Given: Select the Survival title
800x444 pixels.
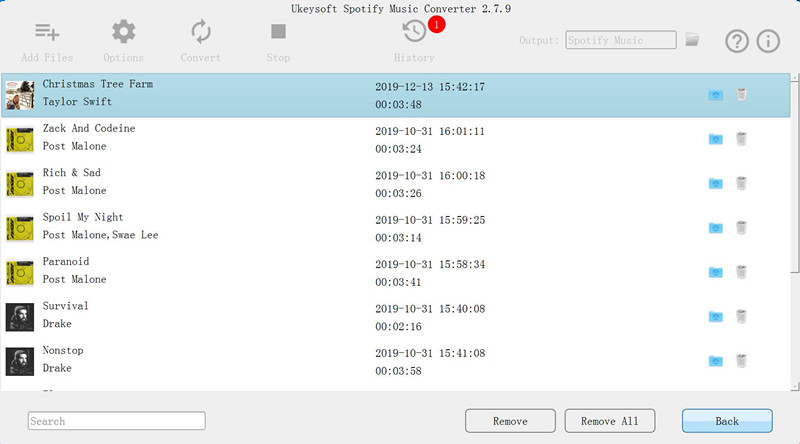Looking at the screenshot, I should coord(65,306).
